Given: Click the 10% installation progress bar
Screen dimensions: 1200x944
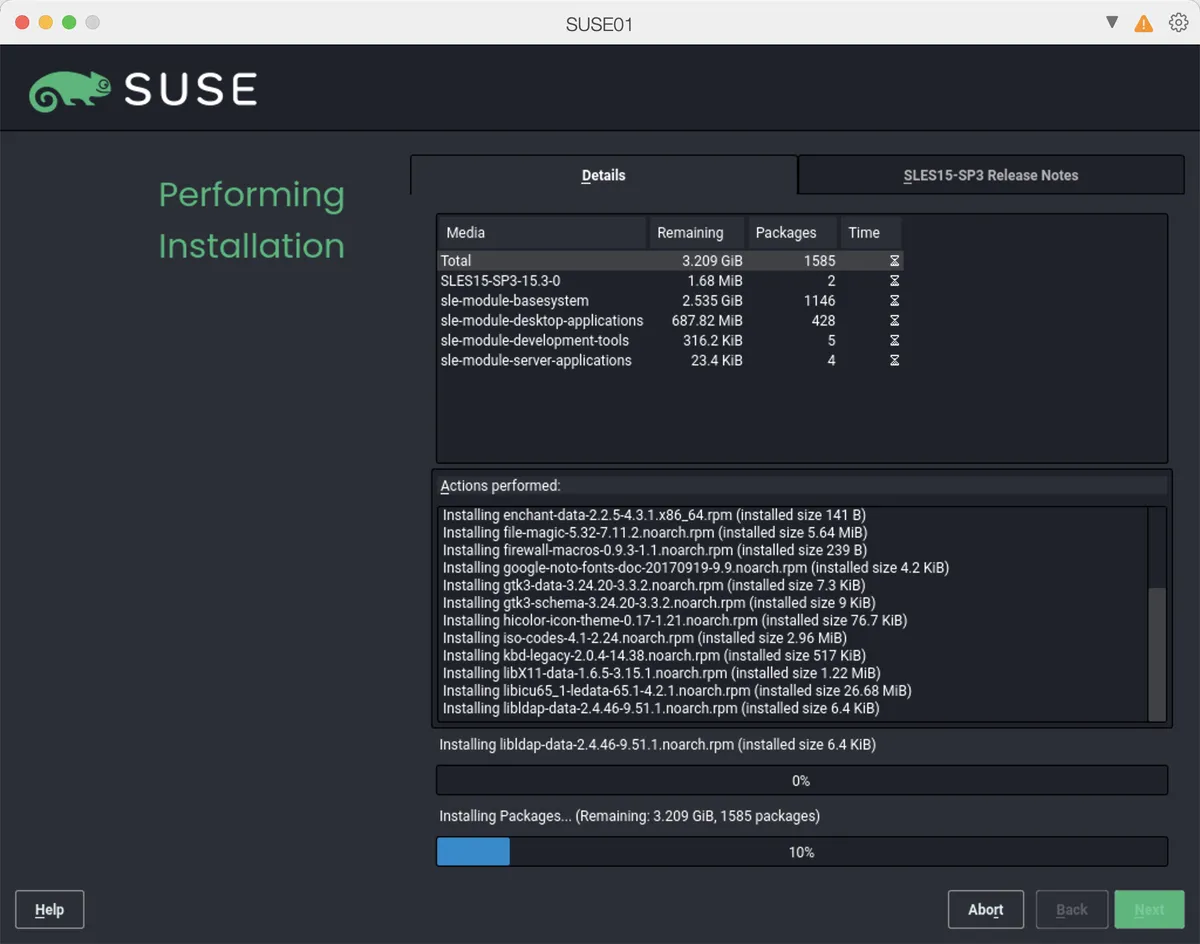Looking at the screenshot, I should [x=800, y=851].
